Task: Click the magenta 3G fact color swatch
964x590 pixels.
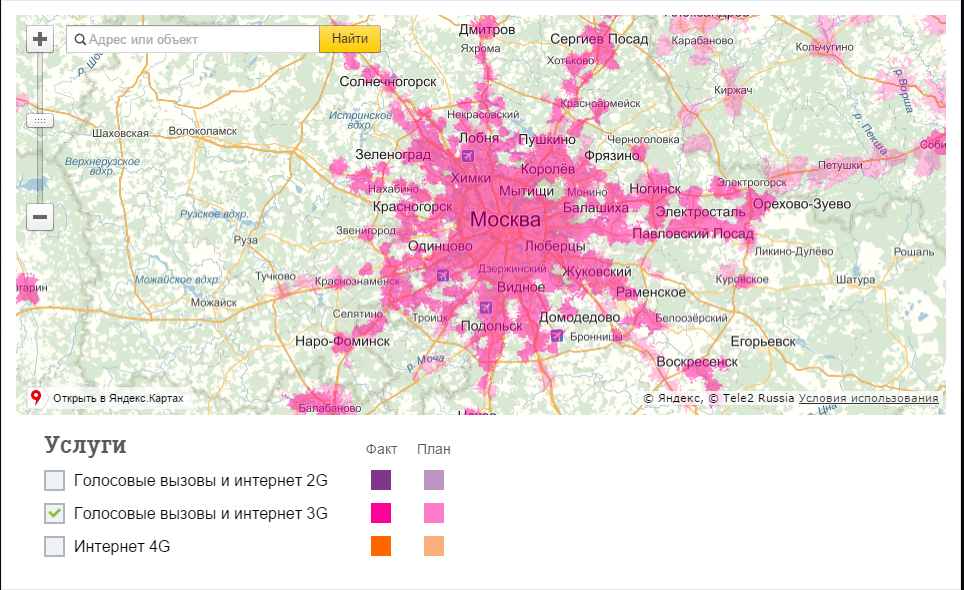Action: [x=381, y=513]
